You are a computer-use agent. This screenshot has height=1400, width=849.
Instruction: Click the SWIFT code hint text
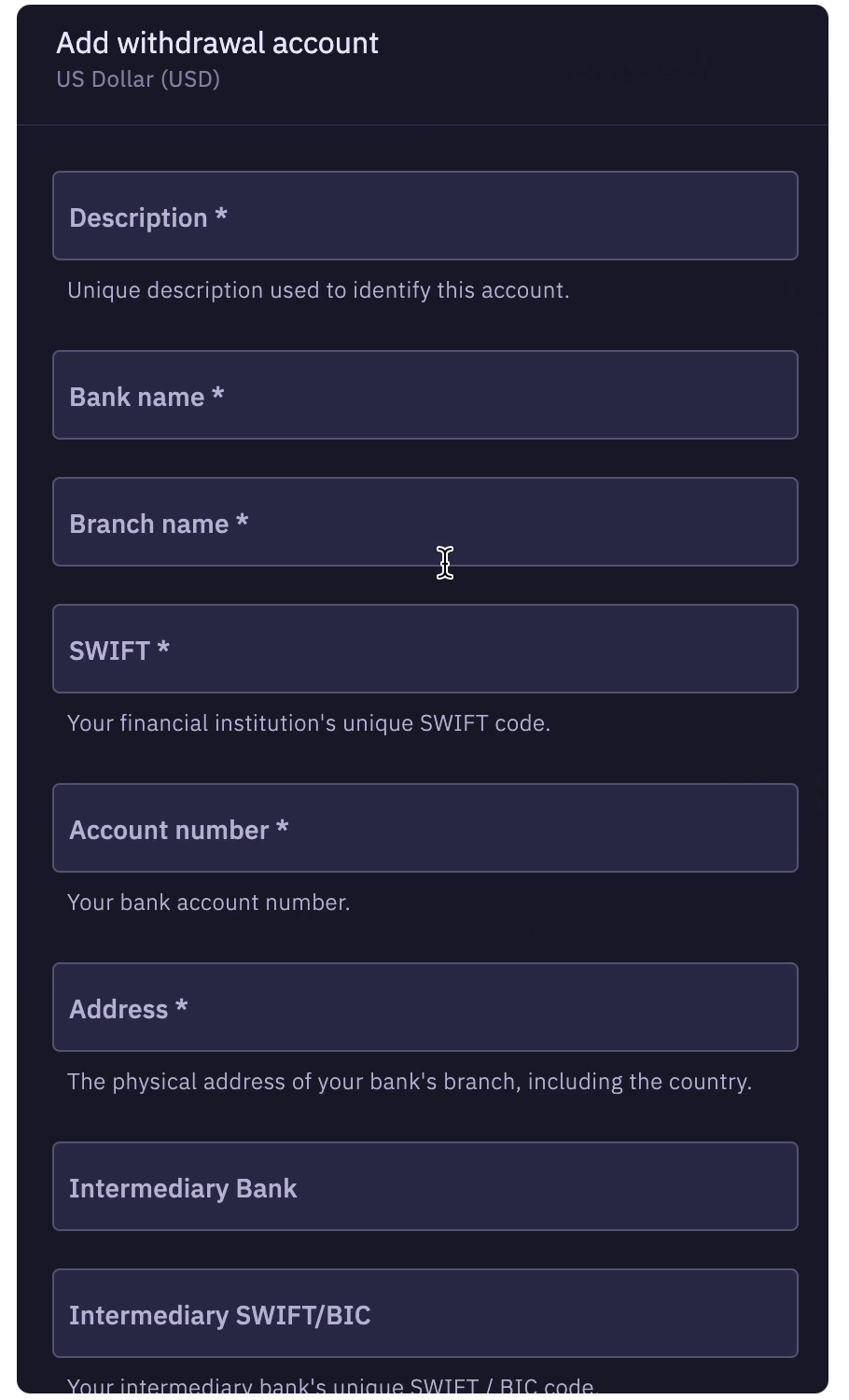[309, 723]
